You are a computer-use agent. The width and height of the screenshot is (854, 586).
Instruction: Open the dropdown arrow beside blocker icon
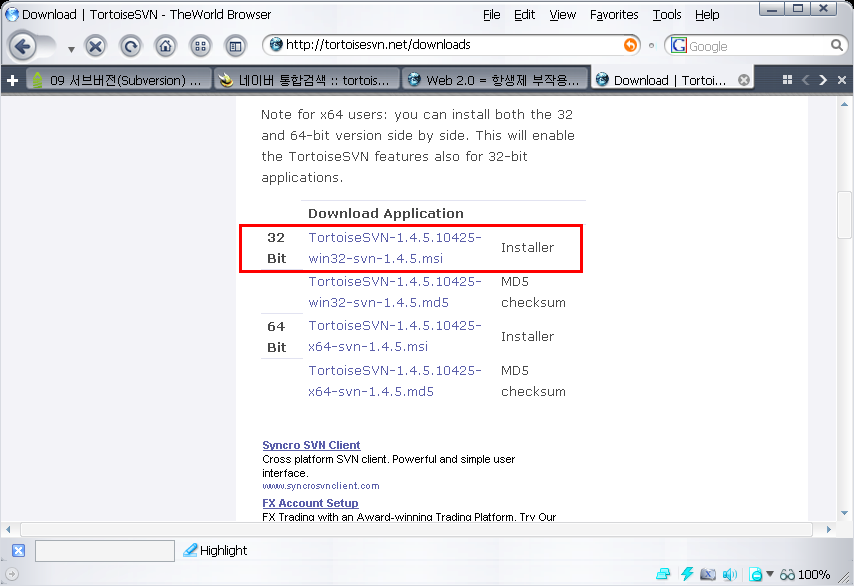tap(770, 573)
